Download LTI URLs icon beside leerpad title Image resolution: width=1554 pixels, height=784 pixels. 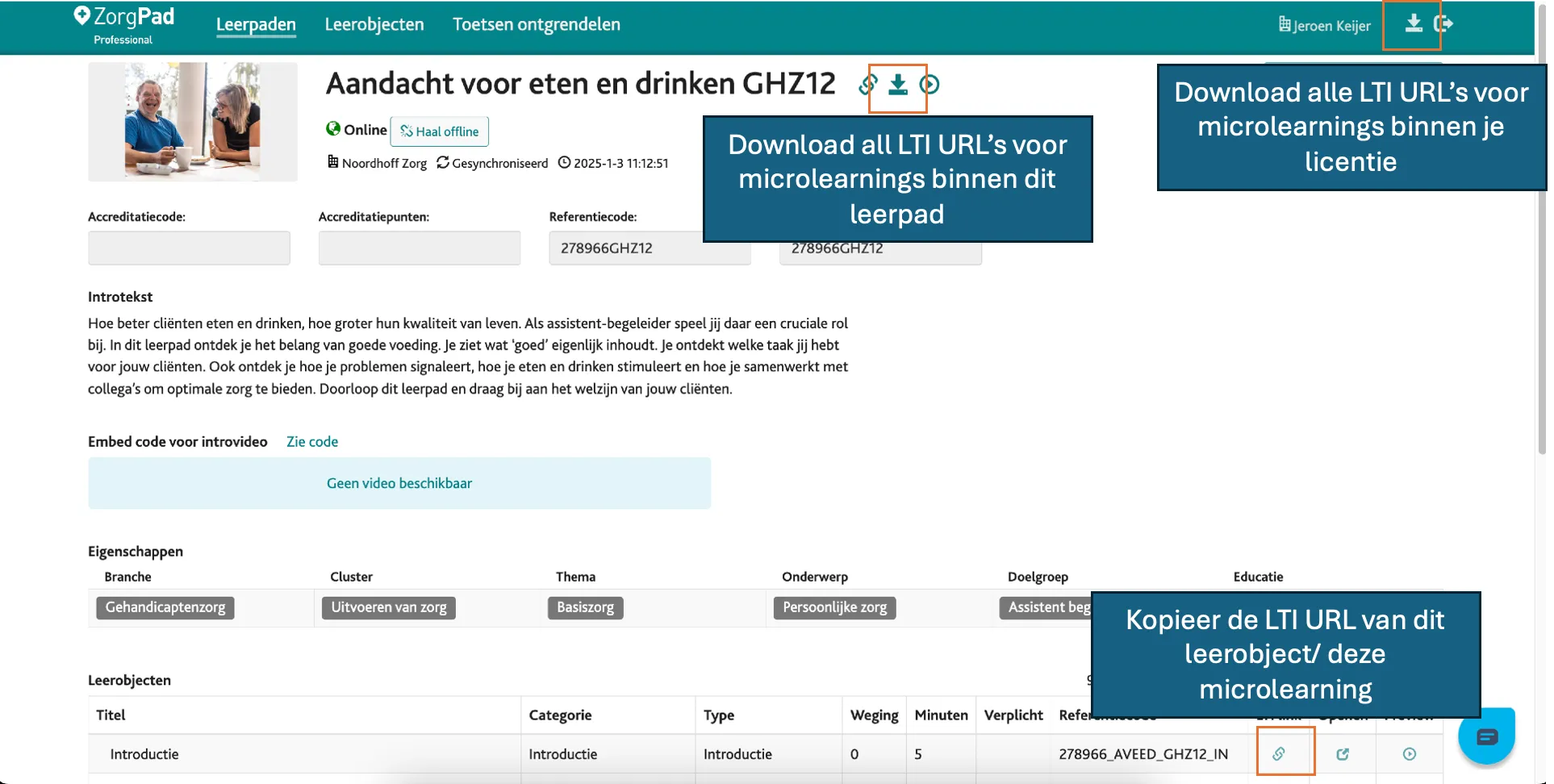898,84
